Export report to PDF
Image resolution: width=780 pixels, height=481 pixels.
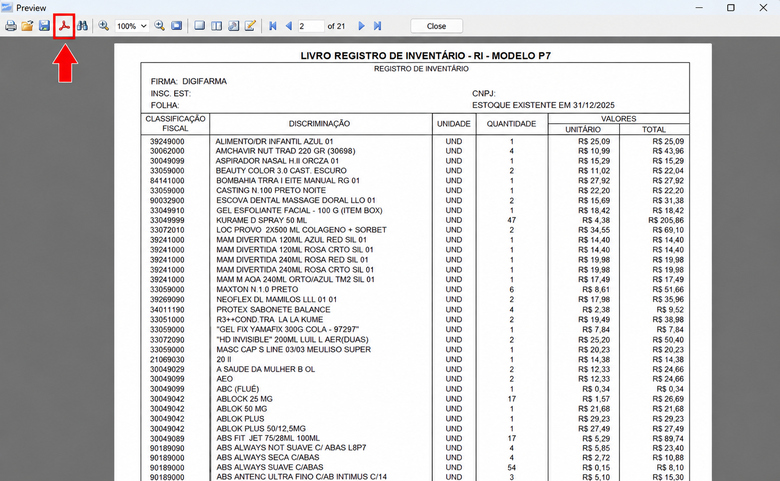coord(64,26)
